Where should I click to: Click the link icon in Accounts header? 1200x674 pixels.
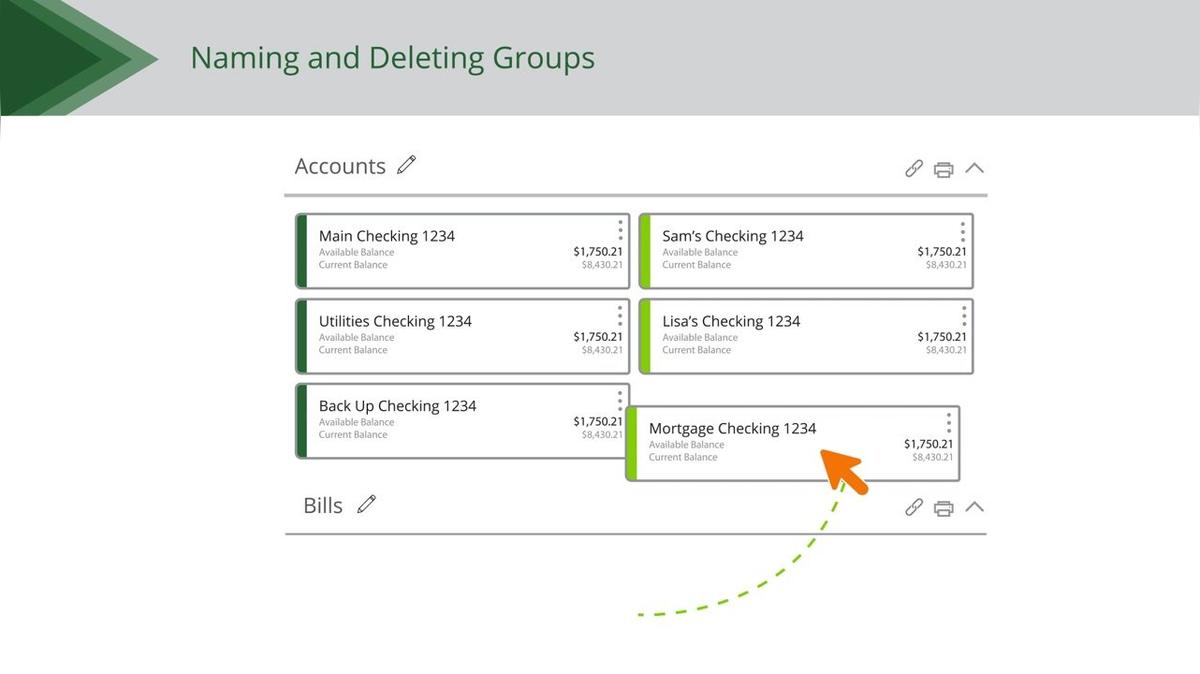(914, 169)
